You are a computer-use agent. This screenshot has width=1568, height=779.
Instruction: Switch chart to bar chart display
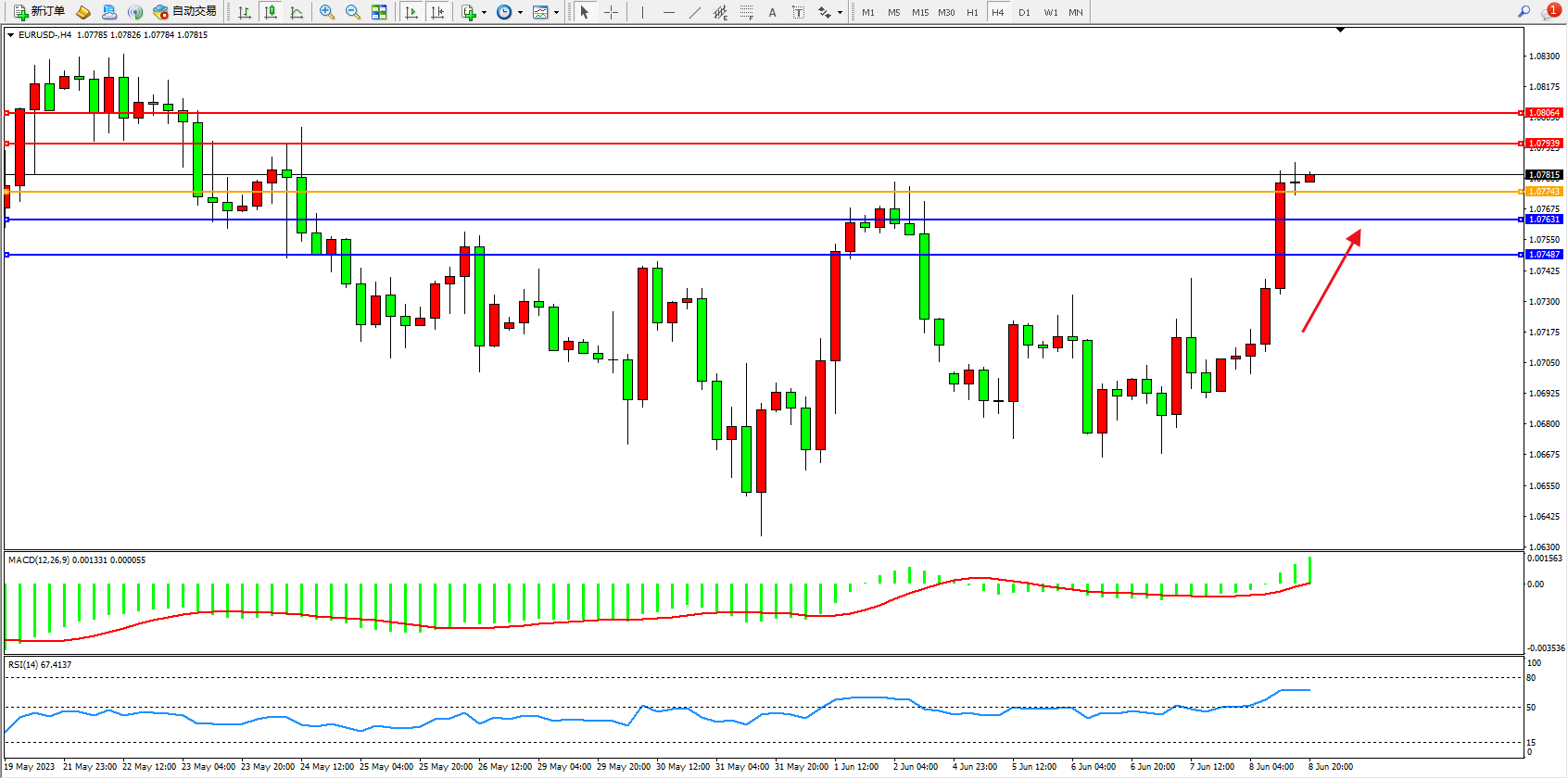[245, 12]
